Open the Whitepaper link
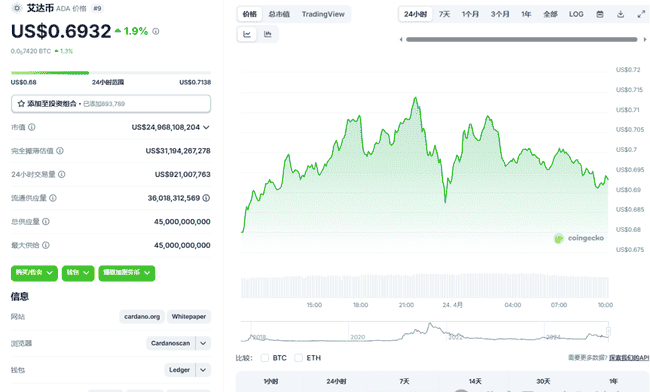The height and width of the screenshot is (392, 650). pyautogui.click(x=189, y=317)
